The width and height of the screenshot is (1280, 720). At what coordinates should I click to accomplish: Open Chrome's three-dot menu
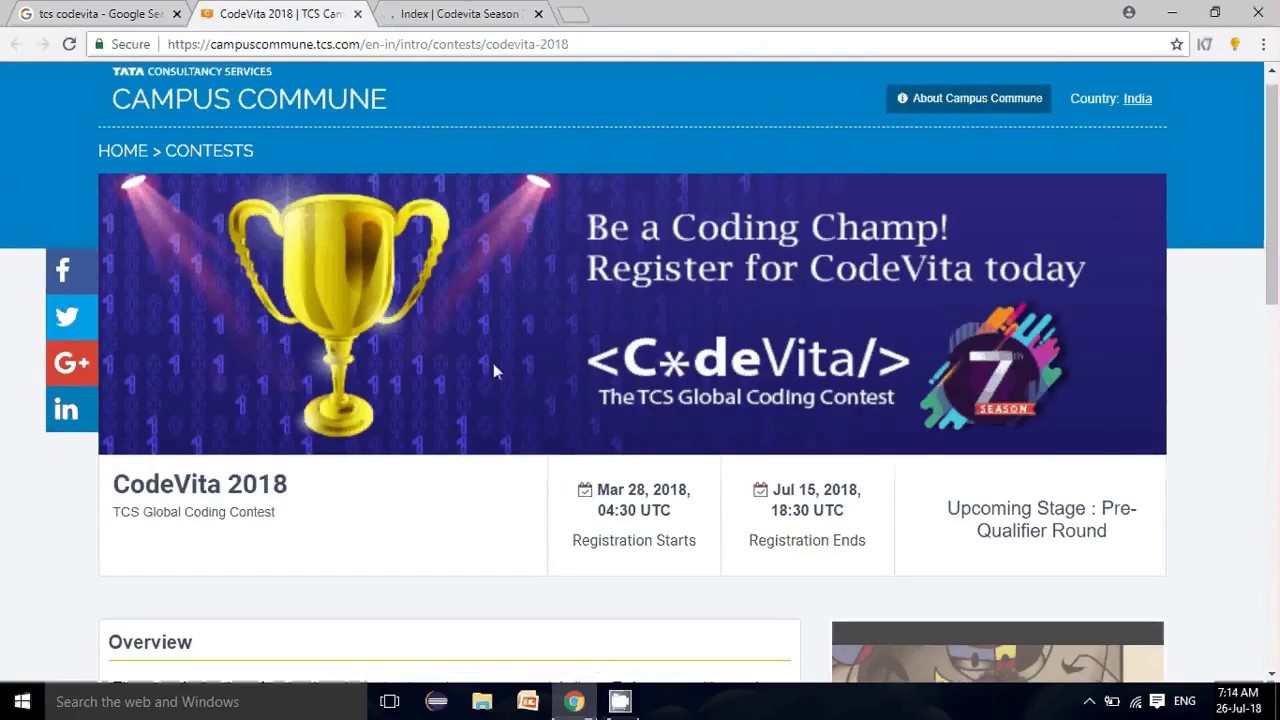point(1263,44)
